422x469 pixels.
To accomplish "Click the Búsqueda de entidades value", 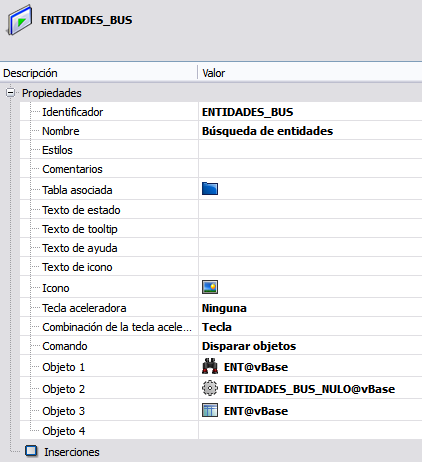I will pyautogui.click(x=267, y=131).
